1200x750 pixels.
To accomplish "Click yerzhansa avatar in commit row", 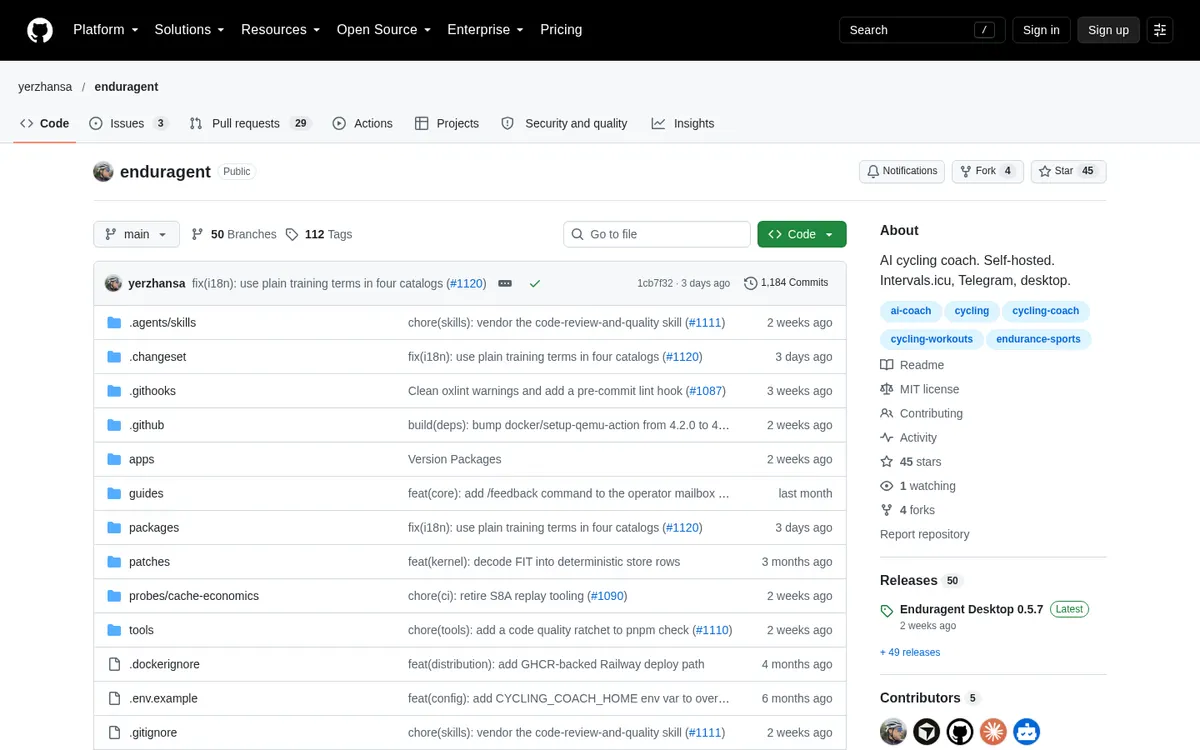I will tap(114, 283).
